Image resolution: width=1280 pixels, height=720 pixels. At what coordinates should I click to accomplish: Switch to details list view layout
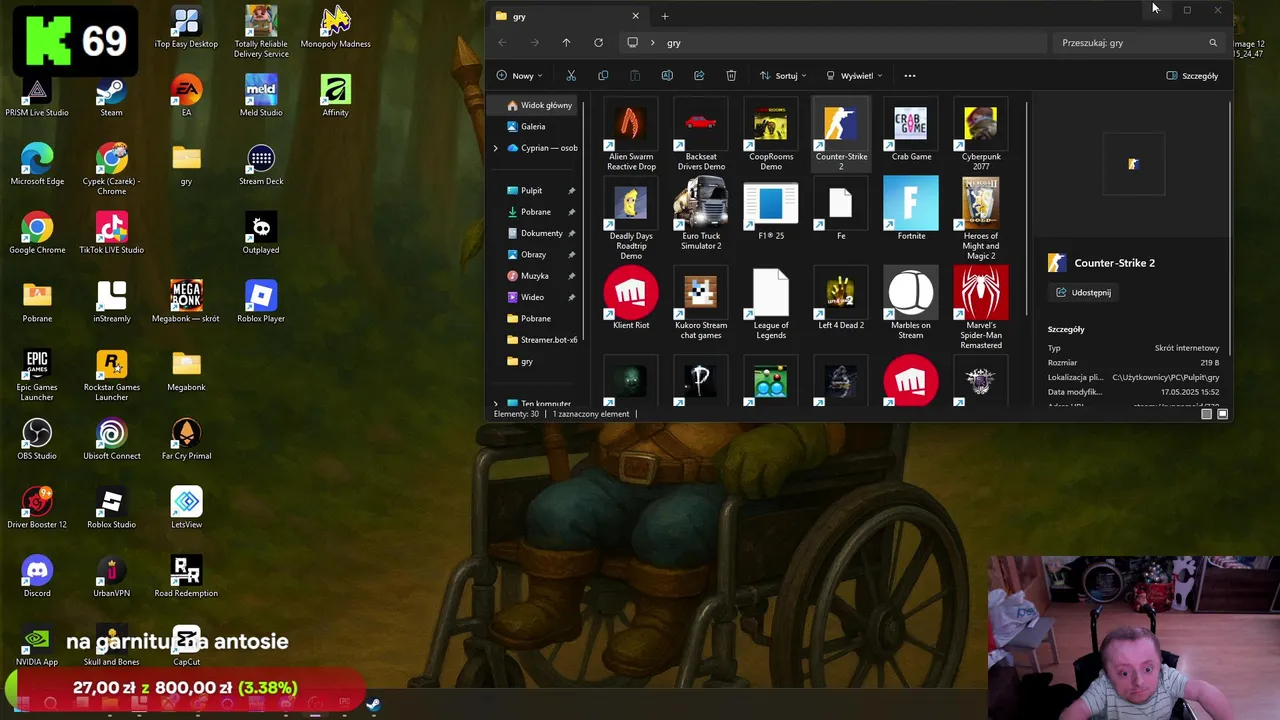pyautogui.click(x=1206, y=414)
